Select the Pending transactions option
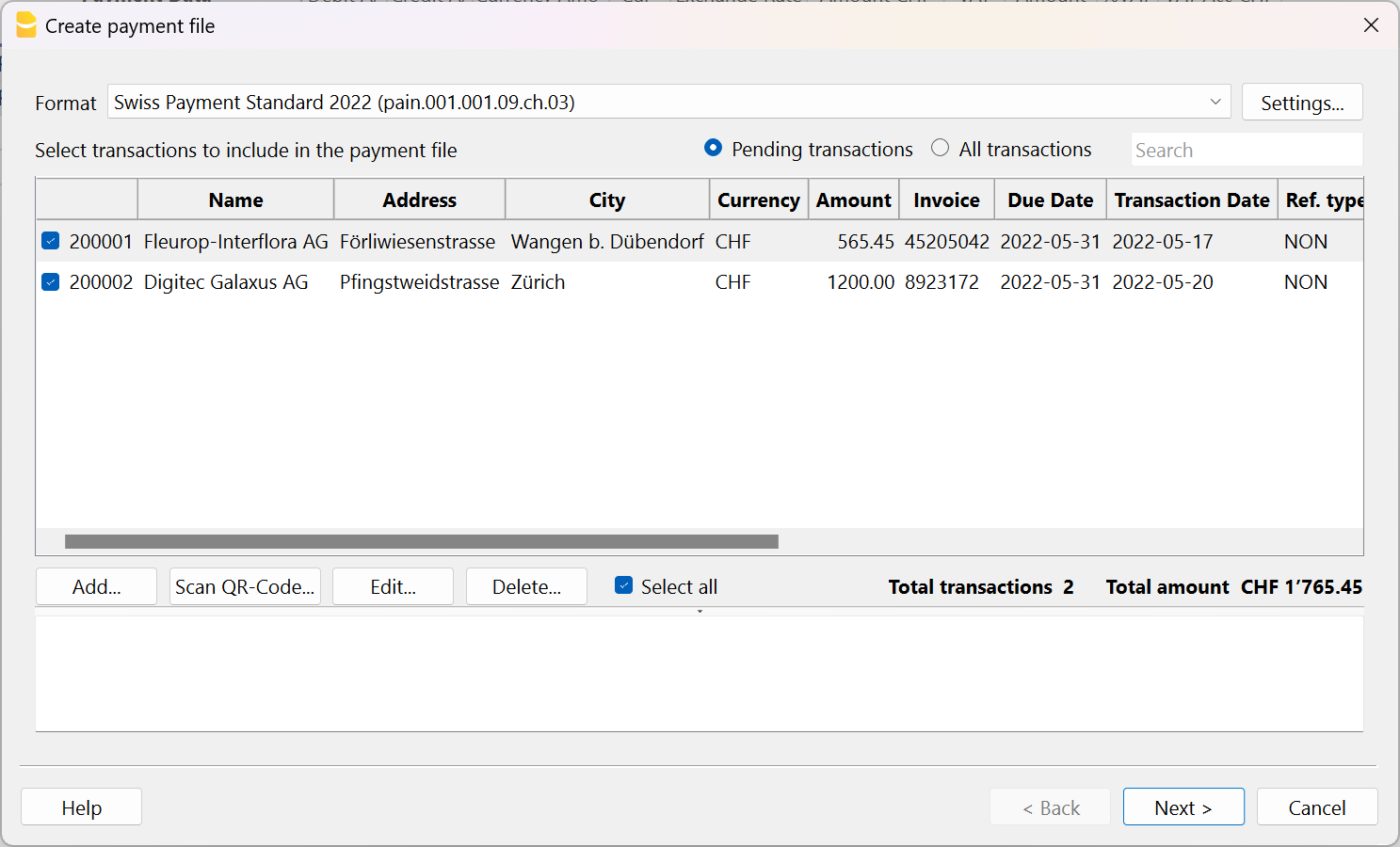This screenshot has height=847, width=1400. [x=713, y=148]
